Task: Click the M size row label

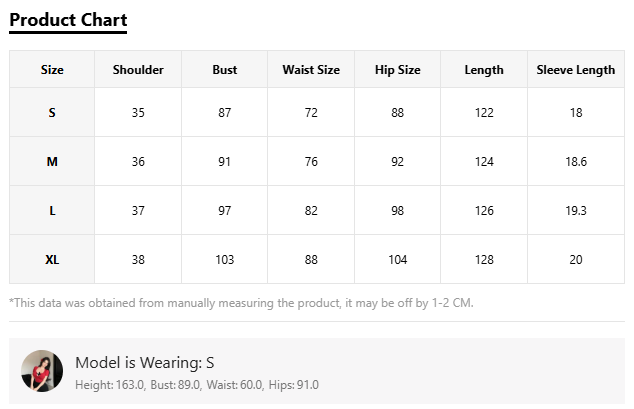Action: click(x=52, y=162)
